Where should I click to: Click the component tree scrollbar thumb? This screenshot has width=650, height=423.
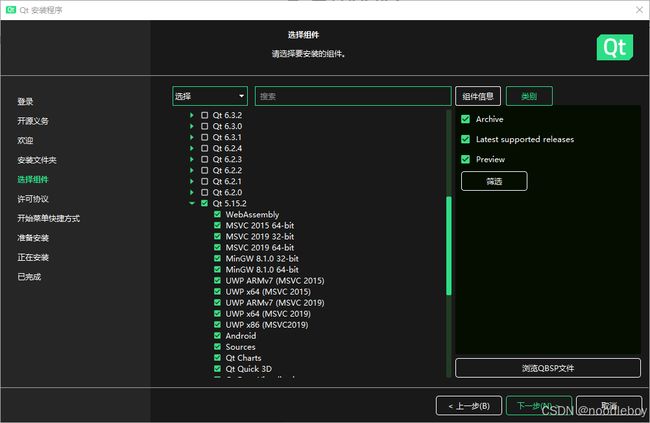coord(449,246)
